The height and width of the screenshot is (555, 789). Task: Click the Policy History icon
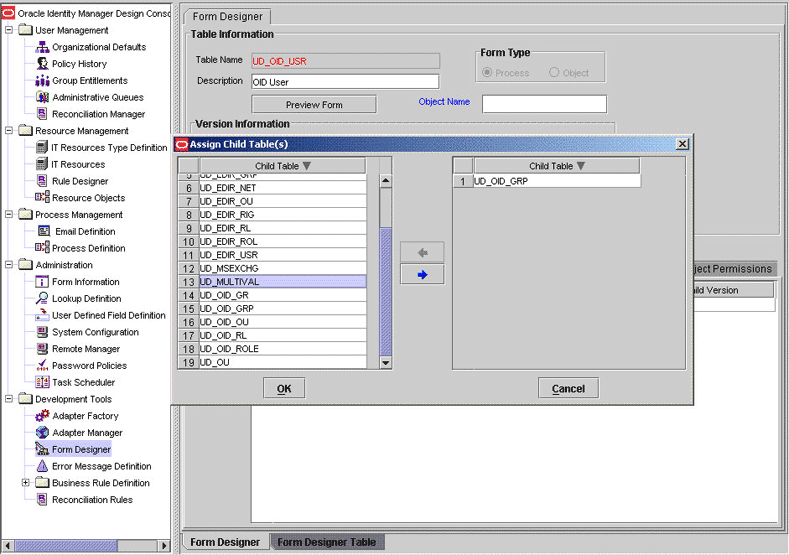pyautogui.click(x=42, y=64)
